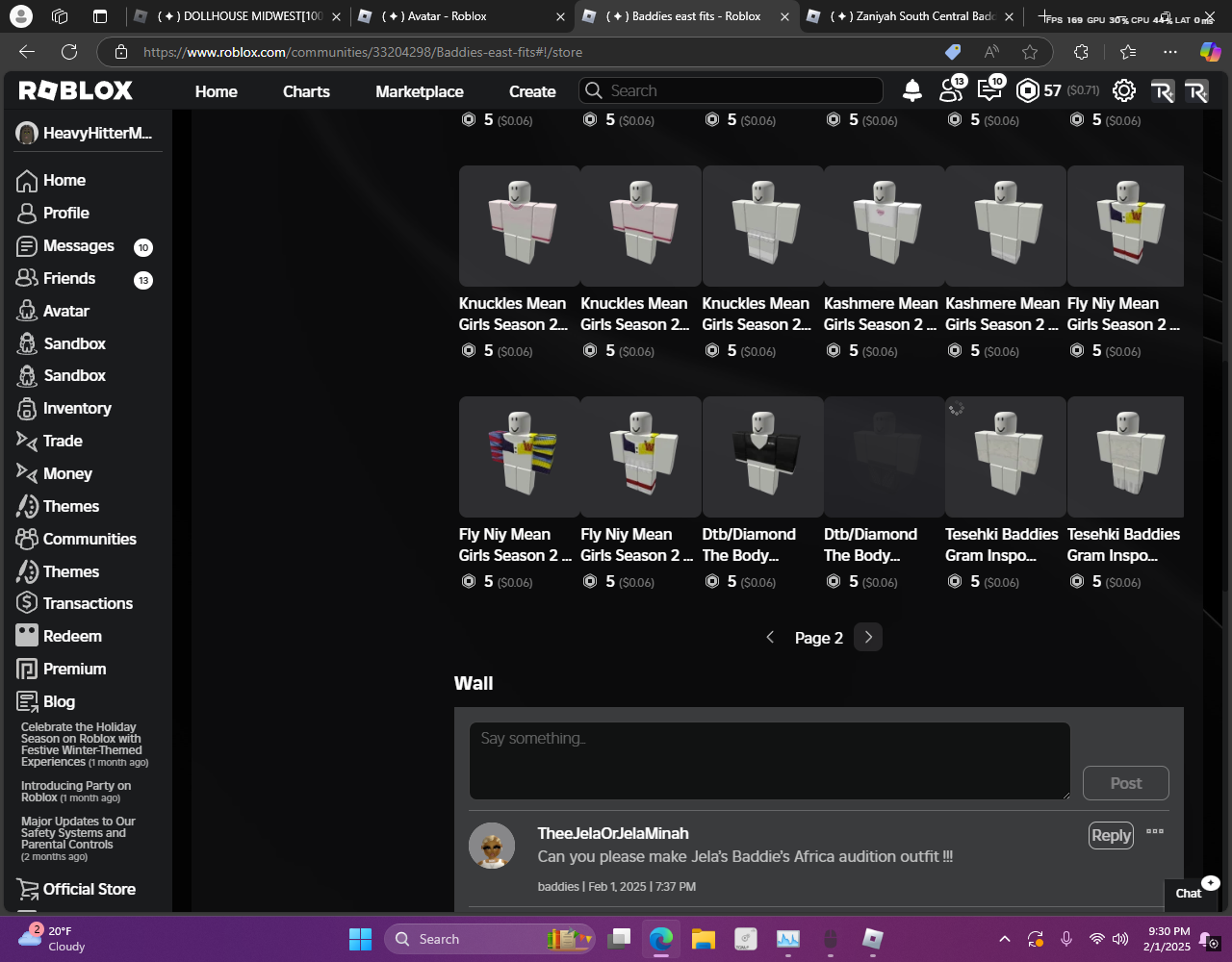
Task: Open TheeJelaOrJelaMinah profile link
Action: (613, 834)
